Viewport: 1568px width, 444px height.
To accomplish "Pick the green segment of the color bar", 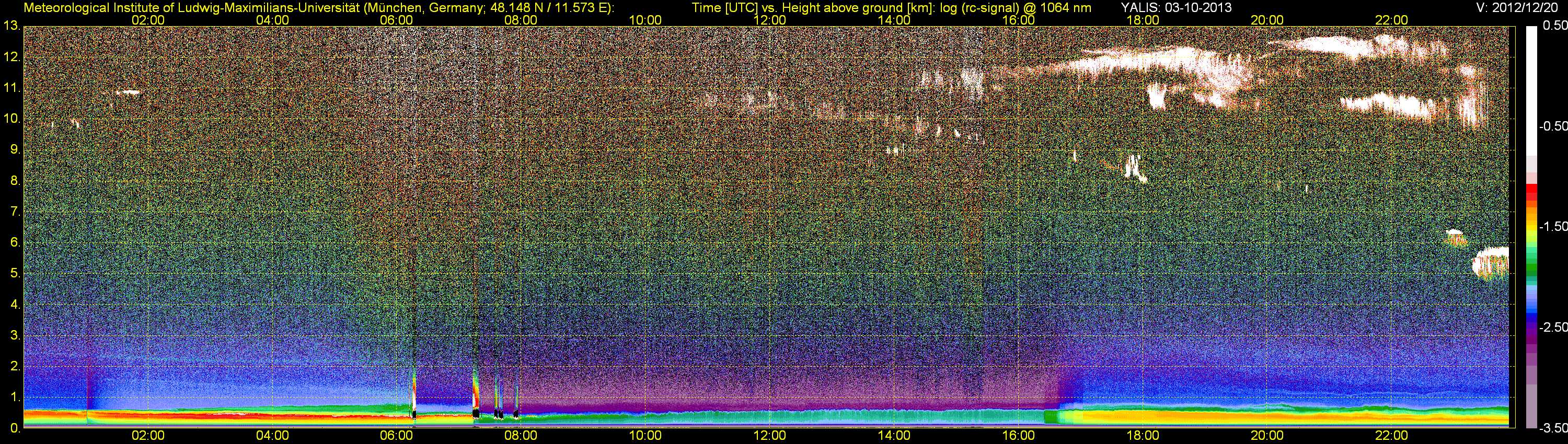I will (x=1531, y=267).
